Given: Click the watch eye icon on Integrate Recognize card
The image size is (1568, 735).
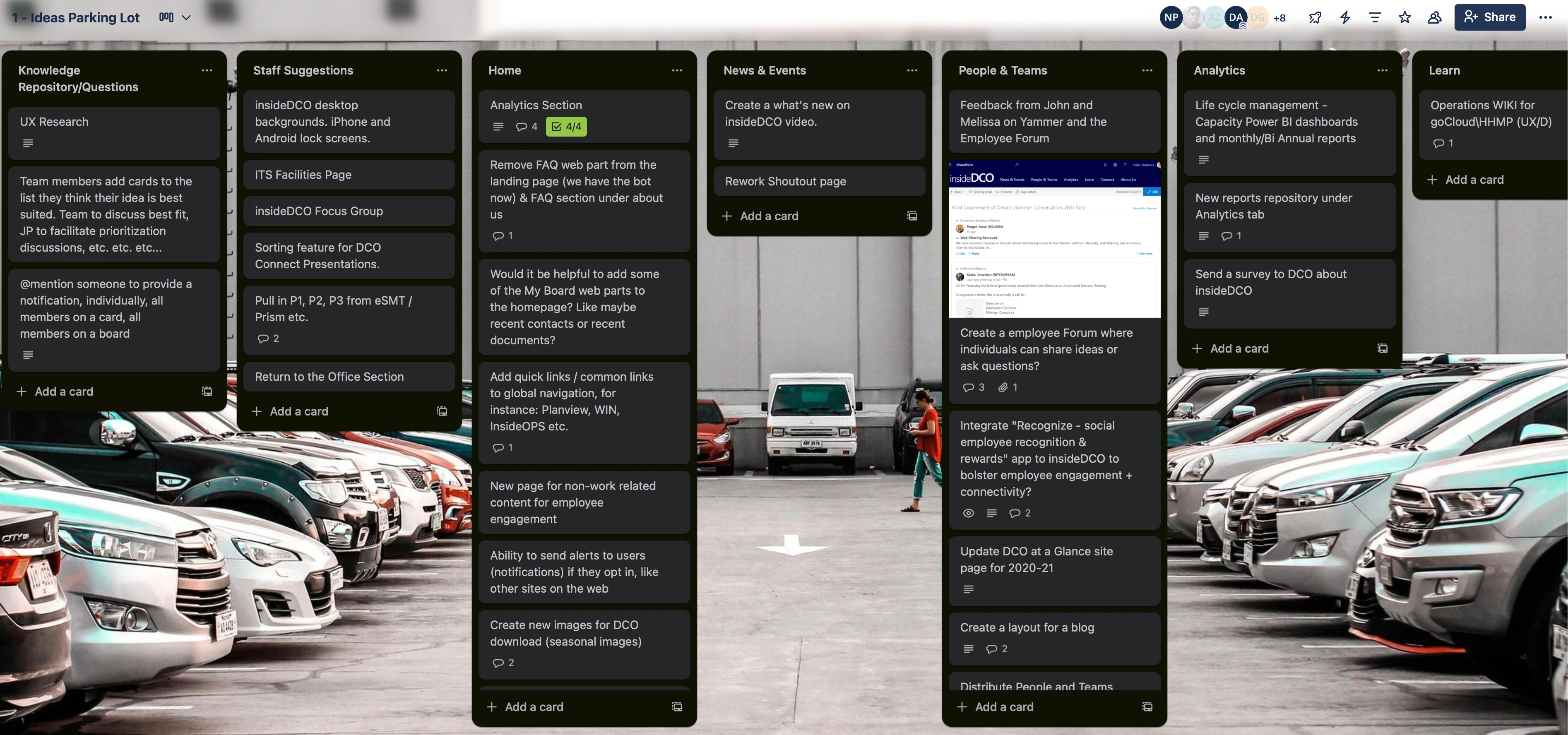Looking at the screenshot, I should tap(968, 513).
